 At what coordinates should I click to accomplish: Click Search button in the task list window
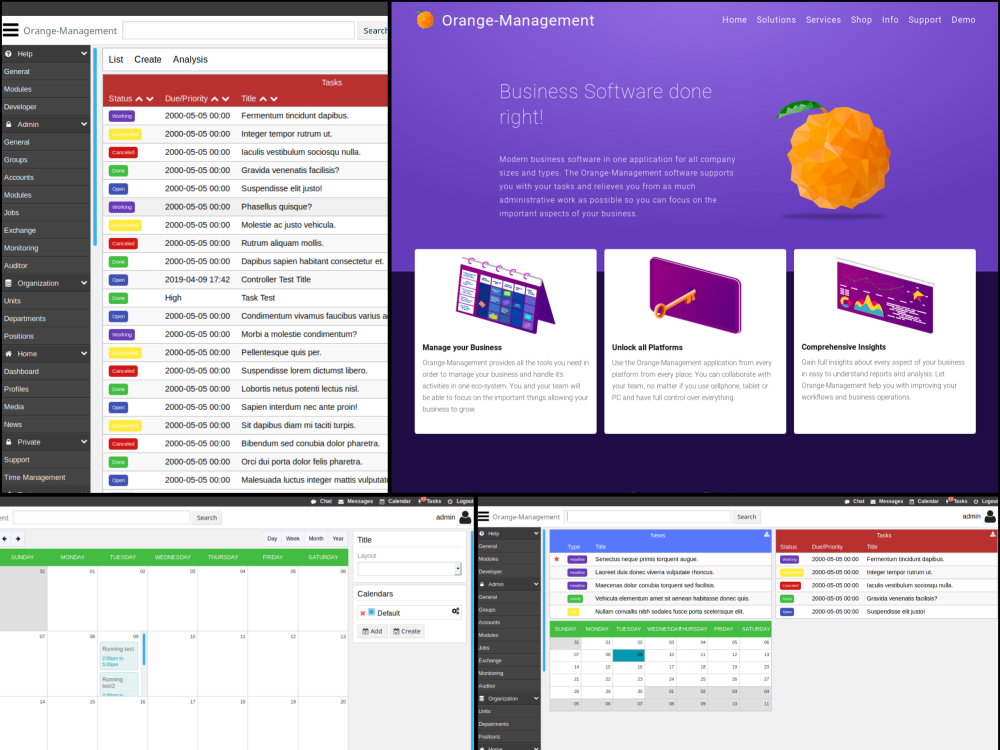pos(374,31)
